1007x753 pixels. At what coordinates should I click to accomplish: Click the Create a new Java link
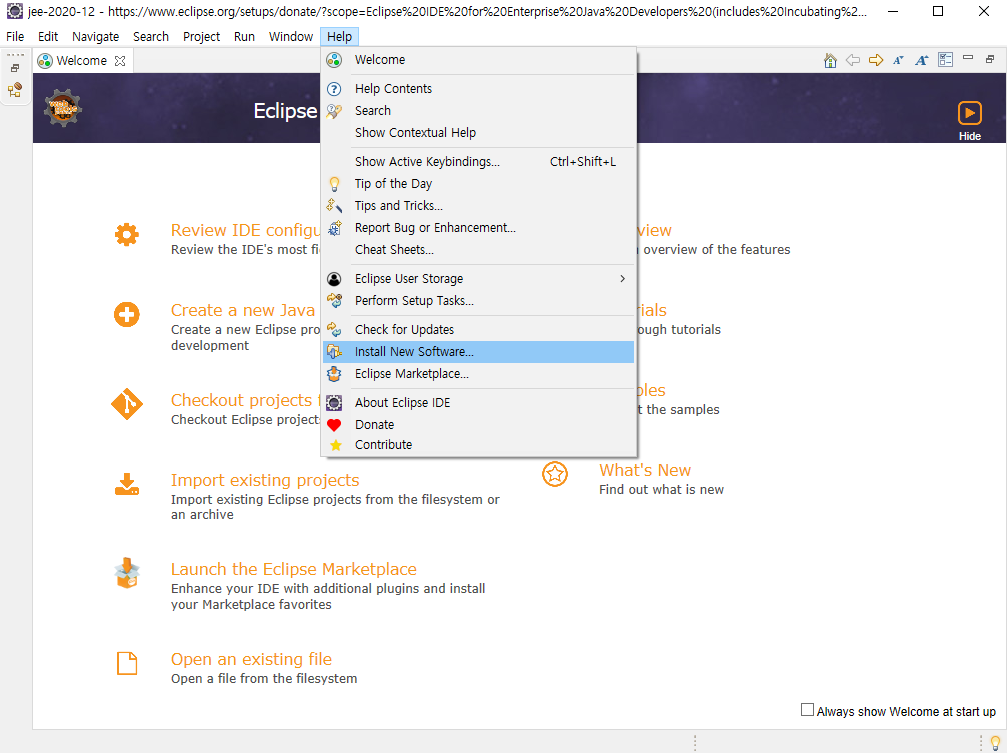[x=243, y=310]
